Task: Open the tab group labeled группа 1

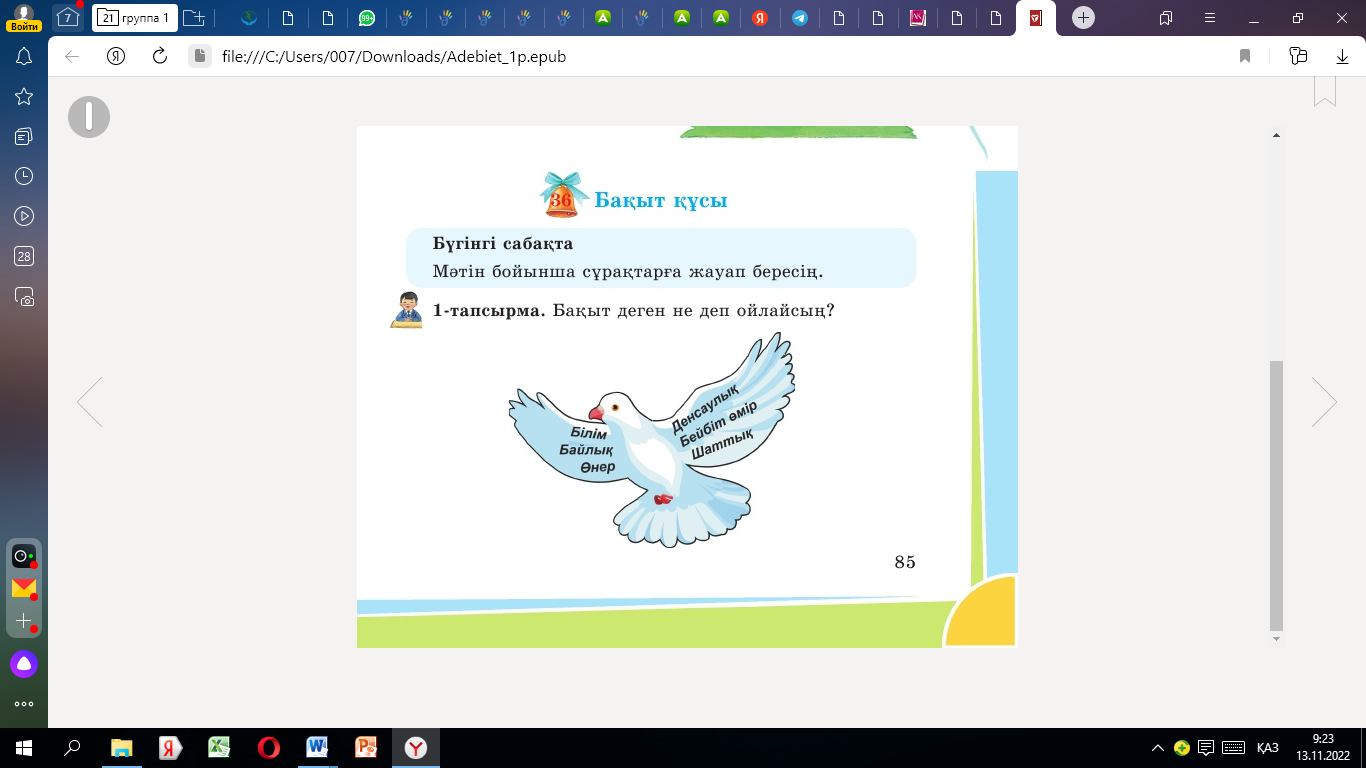Action: [135, 18]
